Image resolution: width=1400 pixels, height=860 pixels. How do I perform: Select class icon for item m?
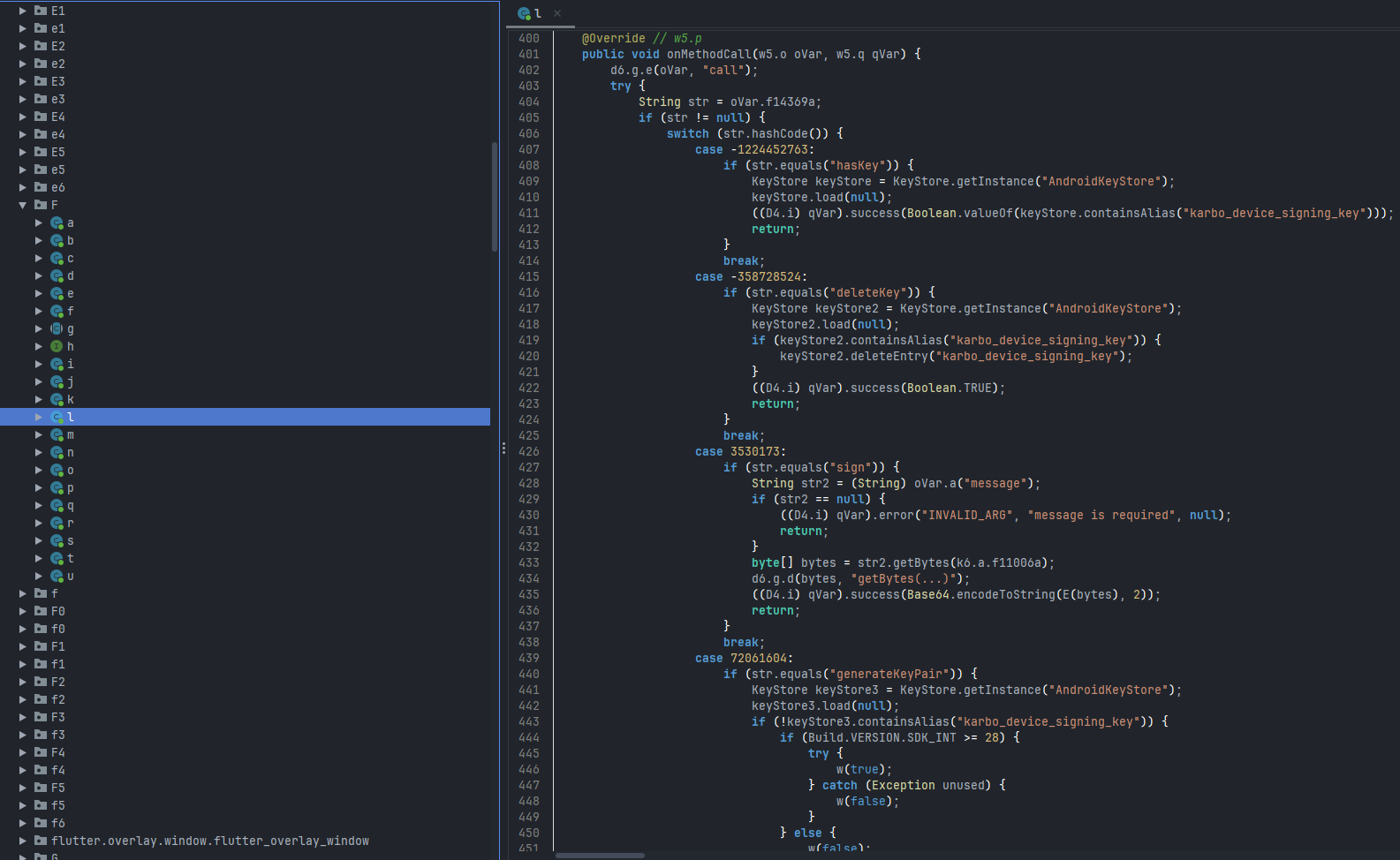(x=57, y=434)
